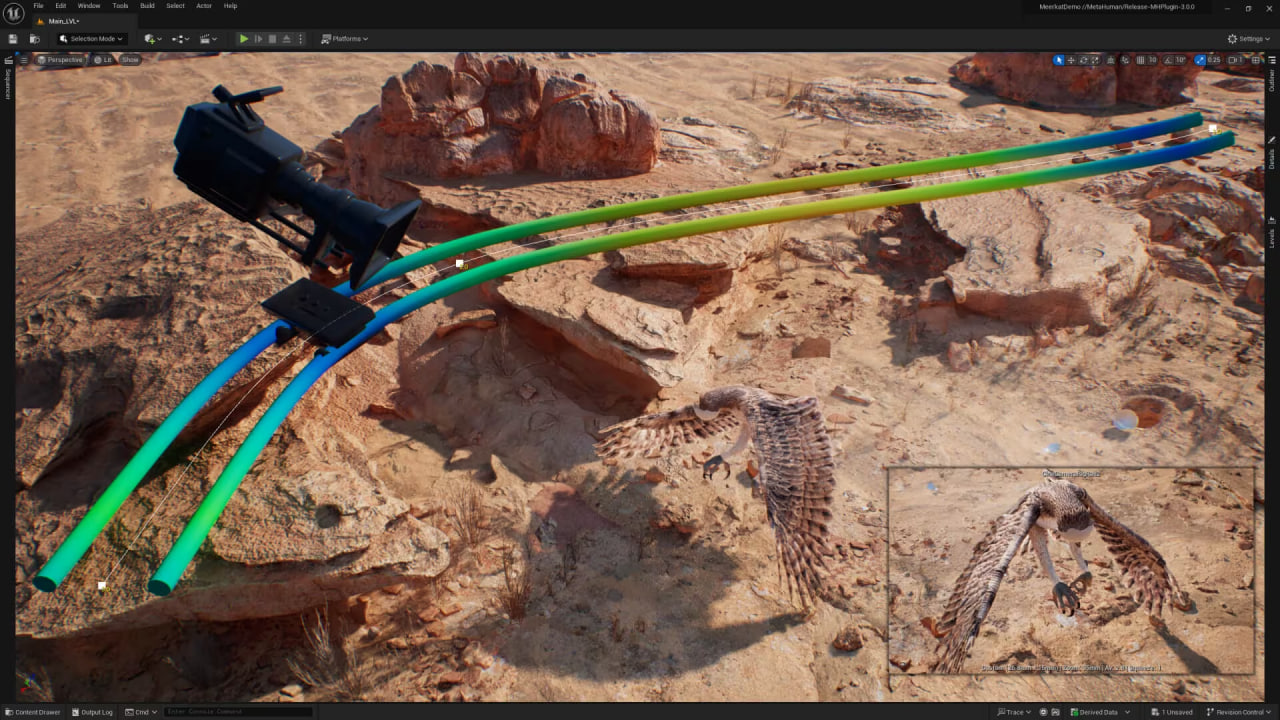The width and height of the screenshot is (1280, 720).
Task: Open the Perspective viewport dropdown
Action: [60, 59]
